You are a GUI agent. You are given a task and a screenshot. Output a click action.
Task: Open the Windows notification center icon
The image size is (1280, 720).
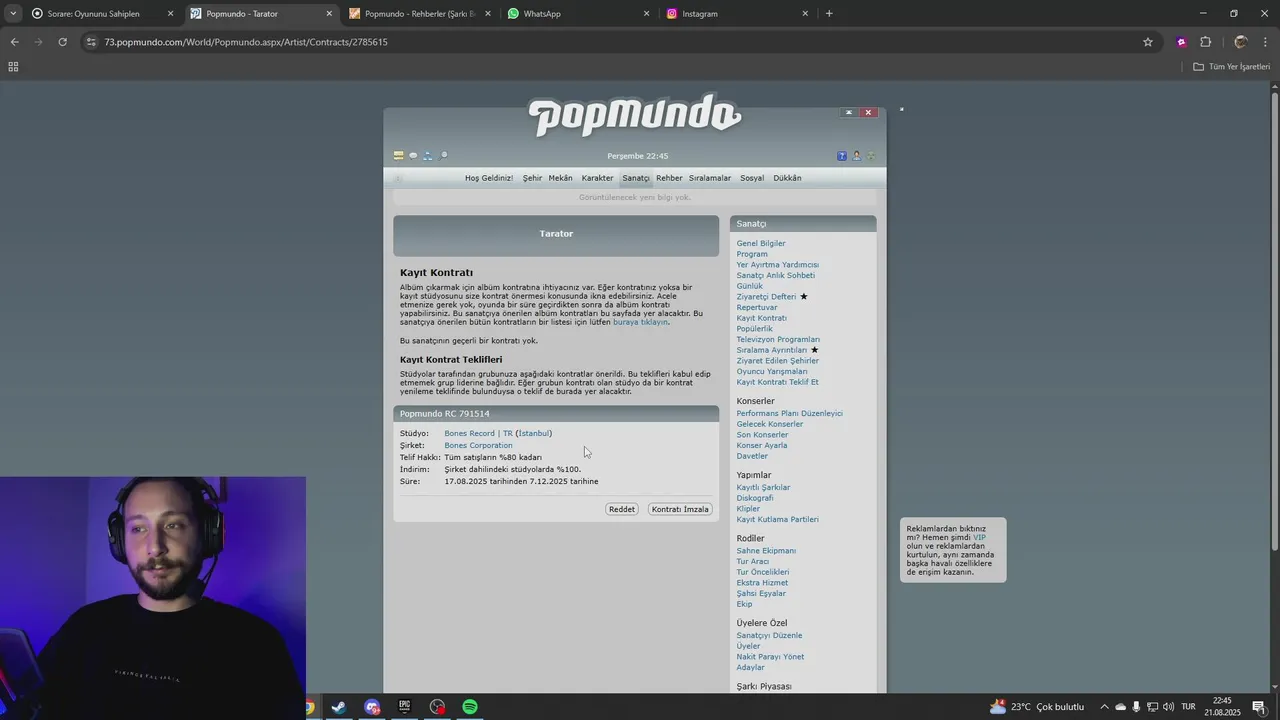tap(1259, 707)
